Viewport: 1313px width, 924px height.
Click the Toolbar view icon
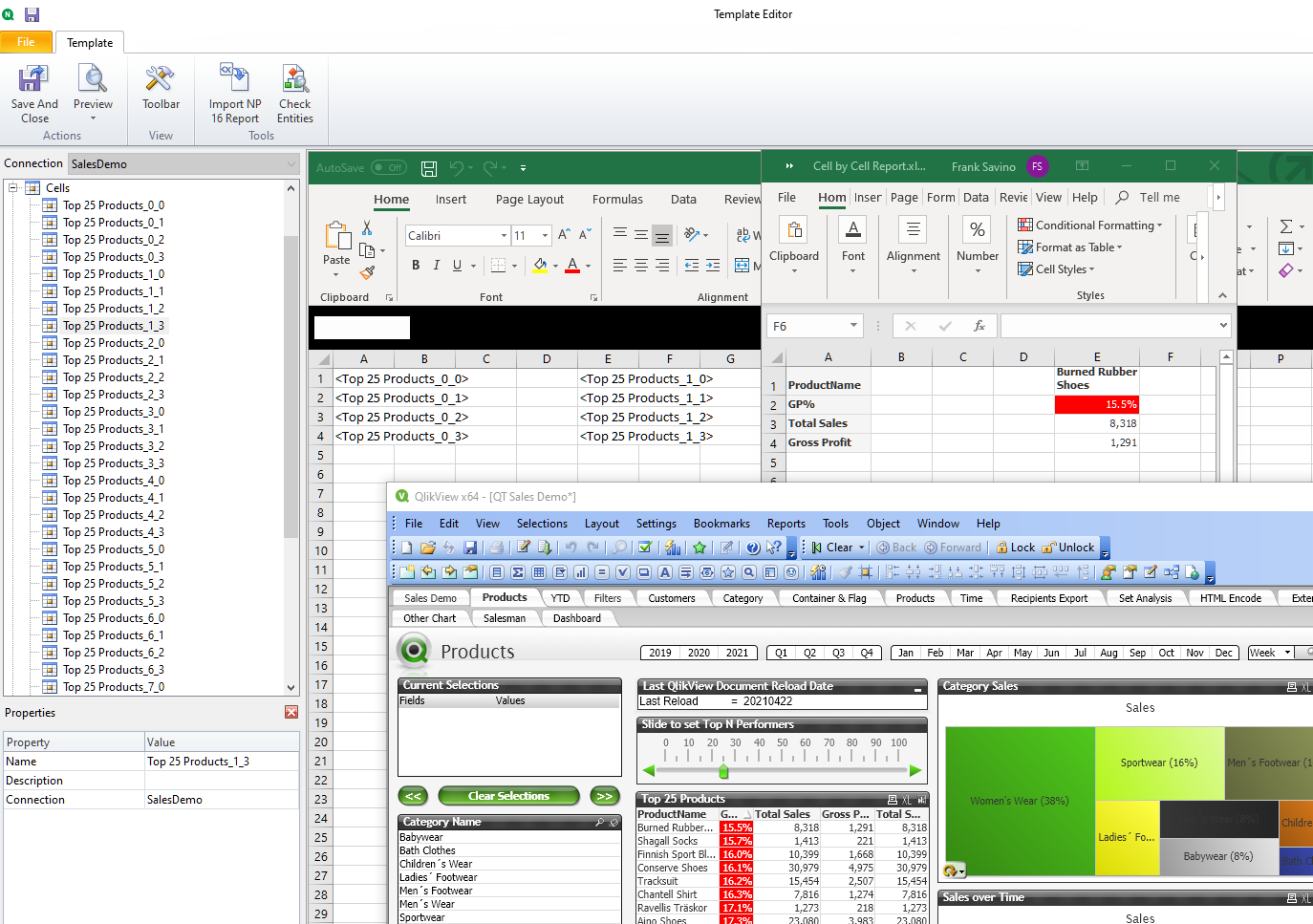[x=161, y=88]
